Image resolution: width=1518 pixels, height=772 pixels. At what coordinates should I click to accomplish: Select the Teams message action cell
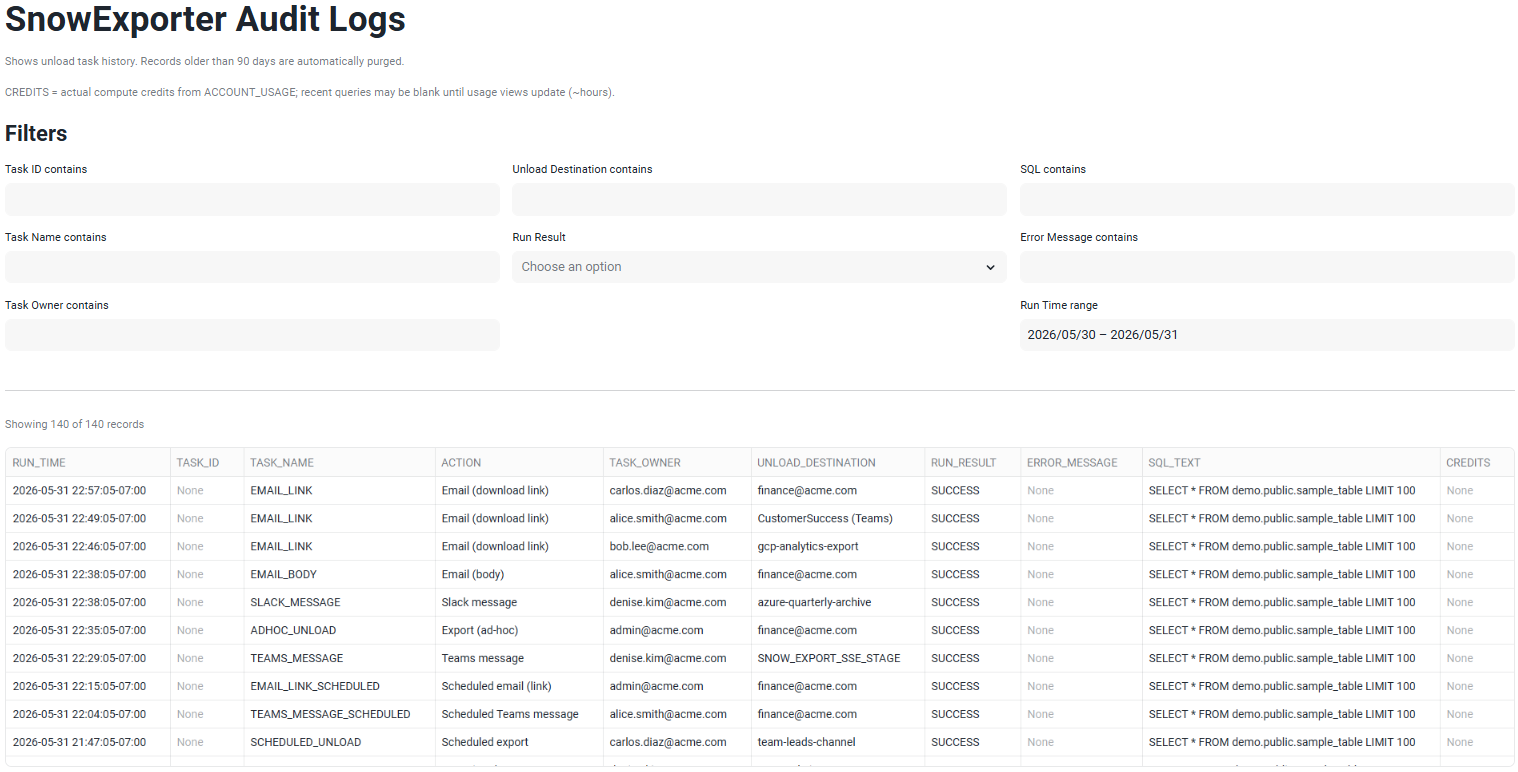tap(519, 659)
